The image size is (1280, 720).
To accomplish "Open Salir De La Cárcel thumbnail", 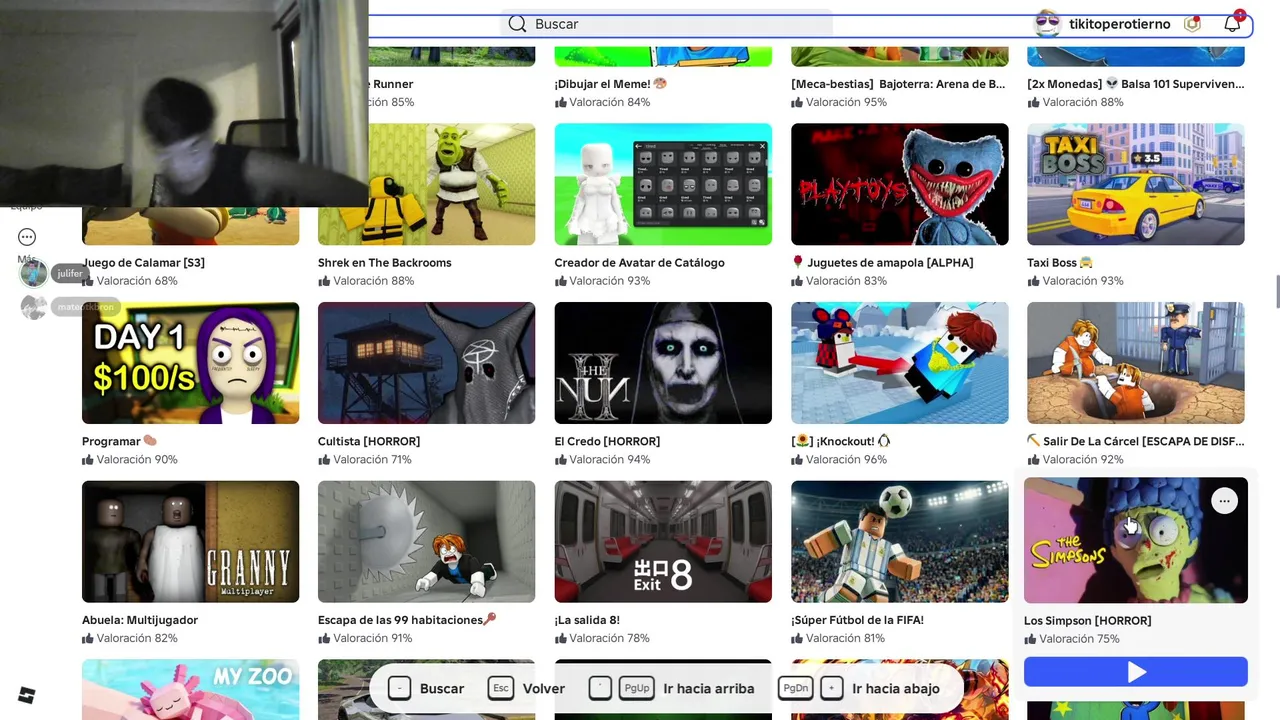I will point(1136,363).
